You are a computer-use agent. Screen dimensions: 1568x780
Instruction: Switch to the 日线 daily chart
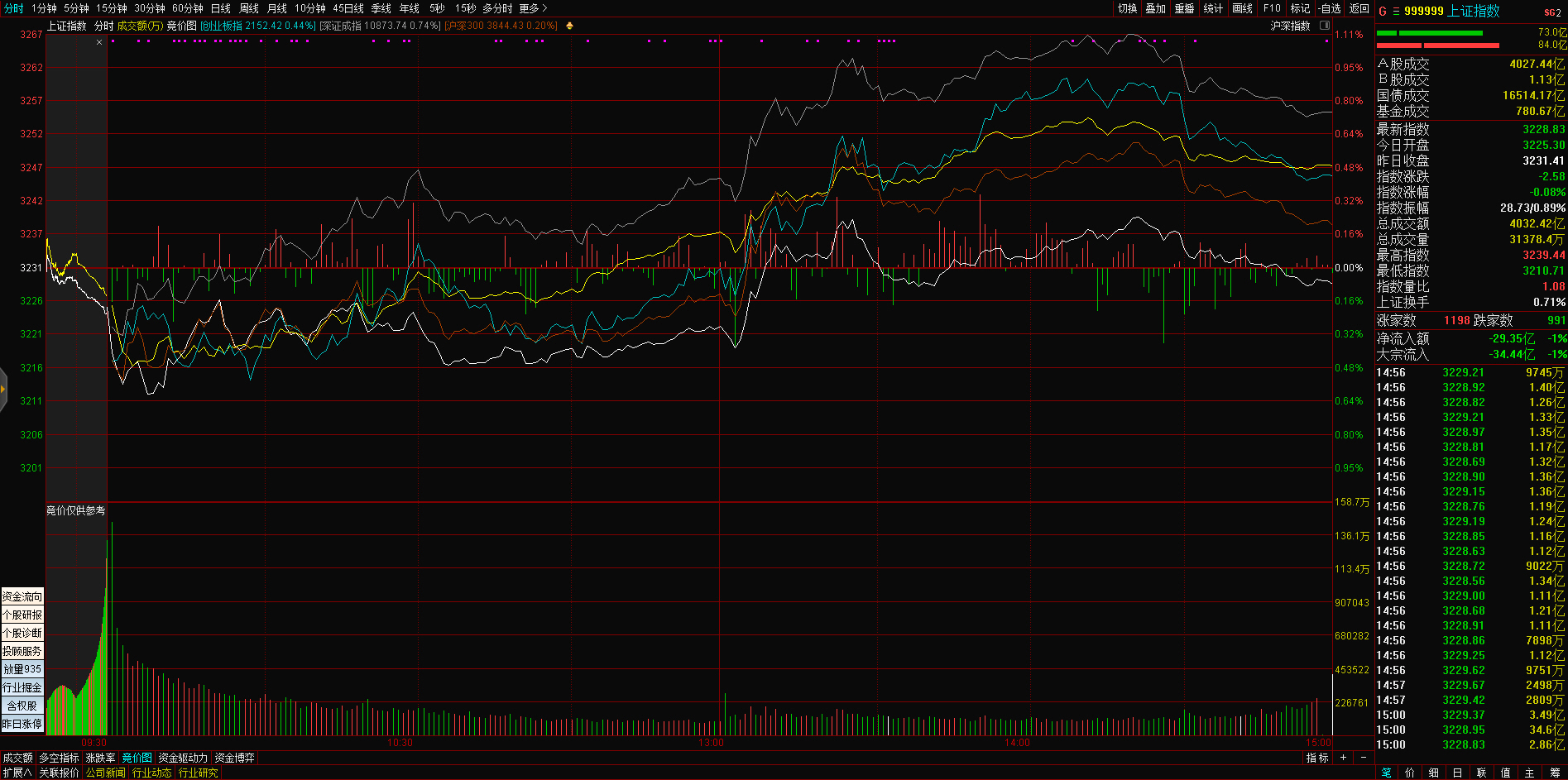tap(220, 8)
